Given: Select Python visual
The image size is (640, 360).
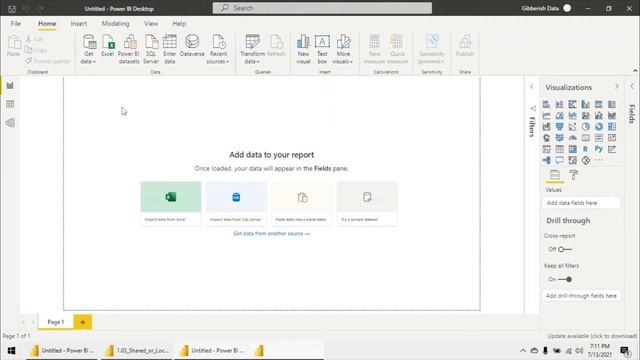Looking at the screenshot, I should 598,149.
